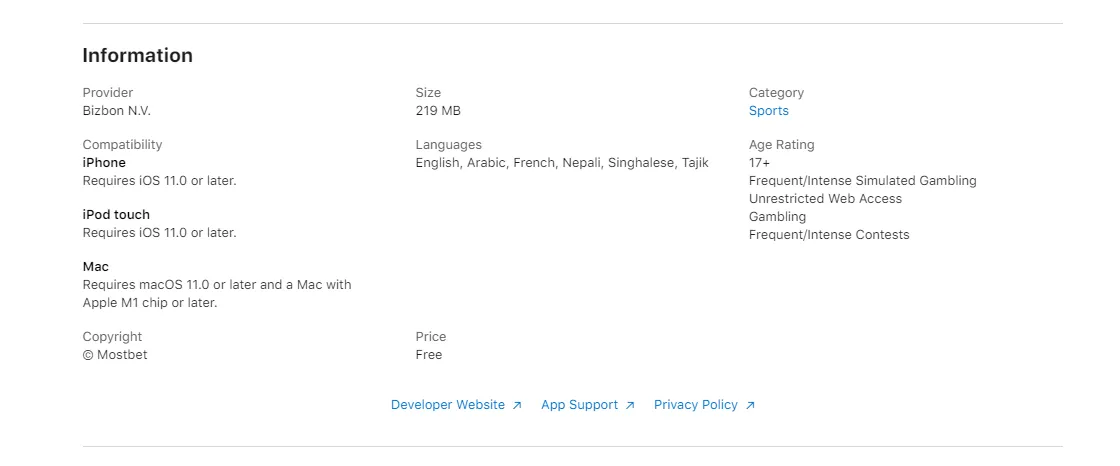Click the Information section heading

pos(137,56)
